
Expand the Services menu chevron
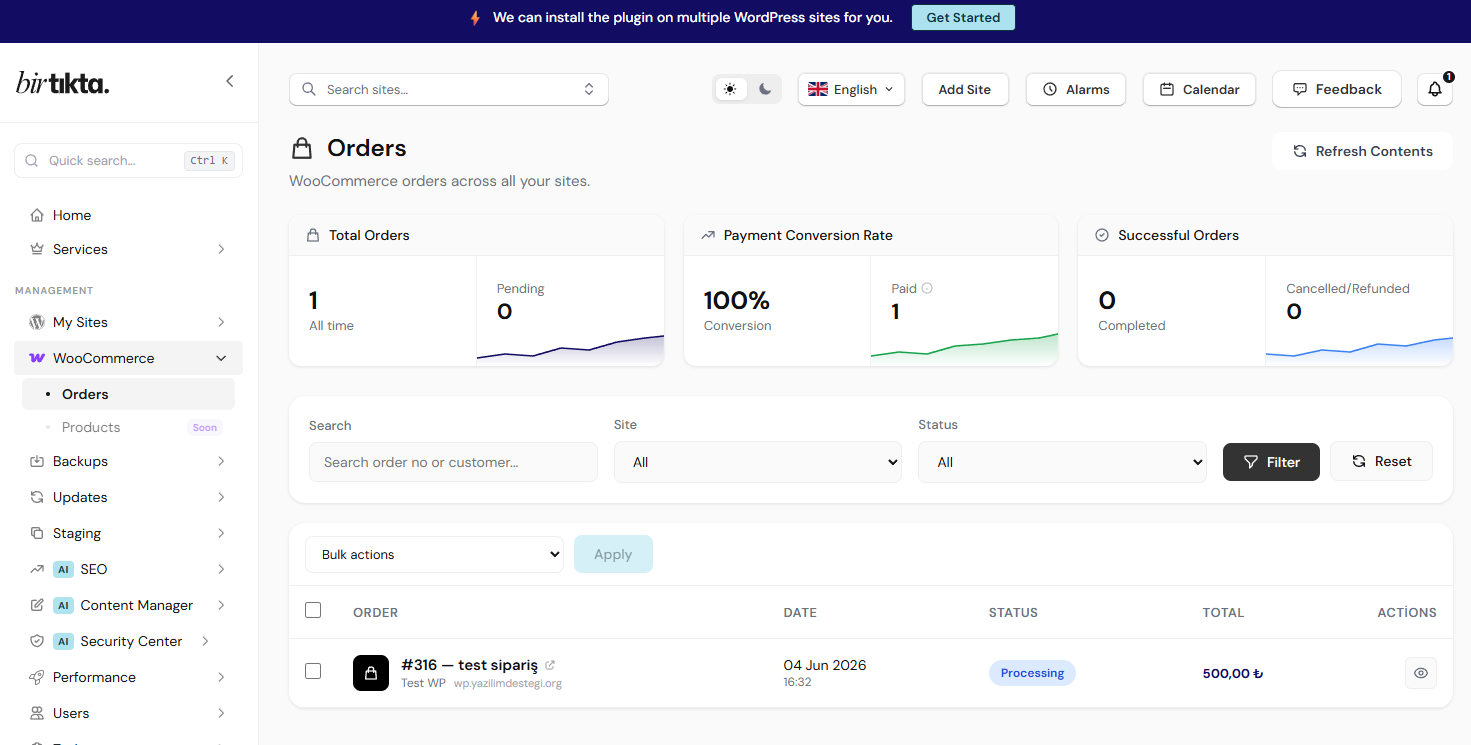pos(221,249)
